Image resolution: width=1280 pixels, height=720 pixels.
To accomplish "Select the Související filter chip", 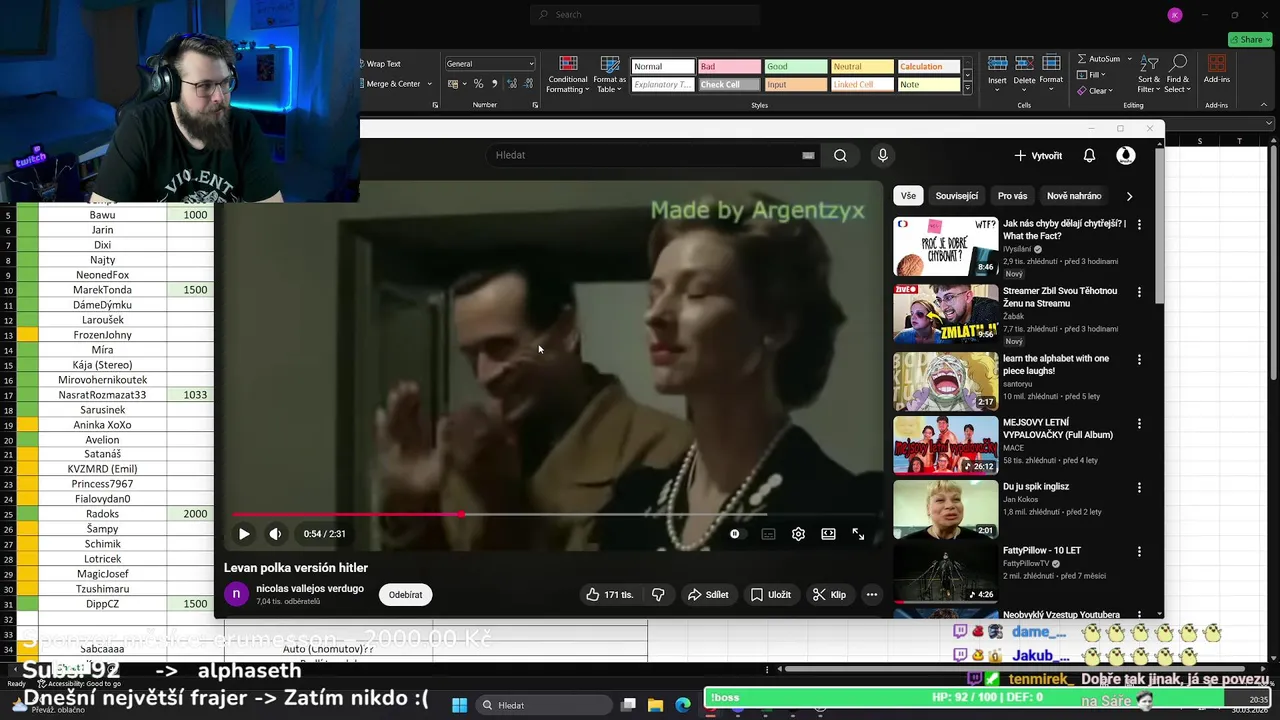I will point(957,196).
